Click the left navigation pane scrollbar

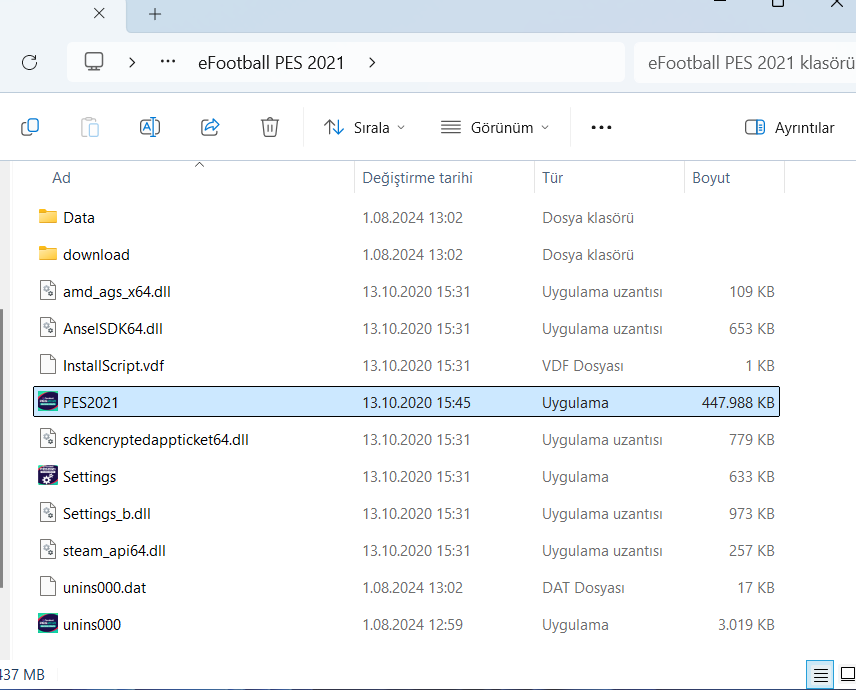coord(2,448)
